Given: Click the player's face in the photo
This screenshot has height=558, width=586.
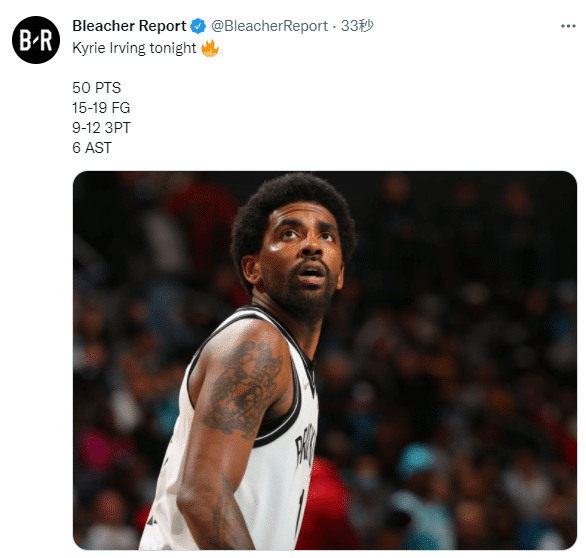Looking at the screenshot, I should (303, 258).
